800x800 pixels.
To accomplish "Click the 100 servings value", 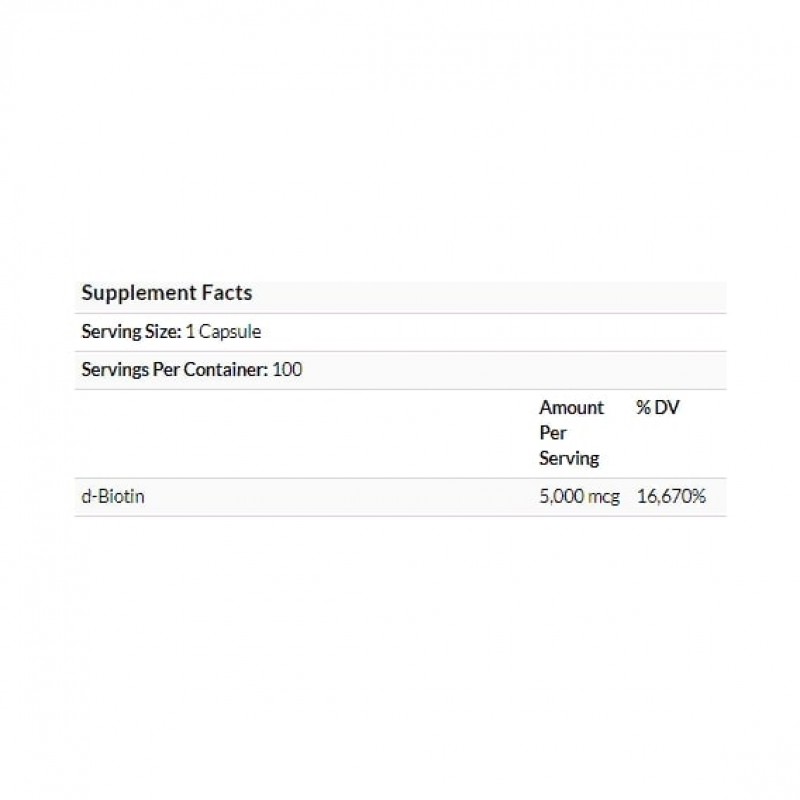I will [287, 369].
